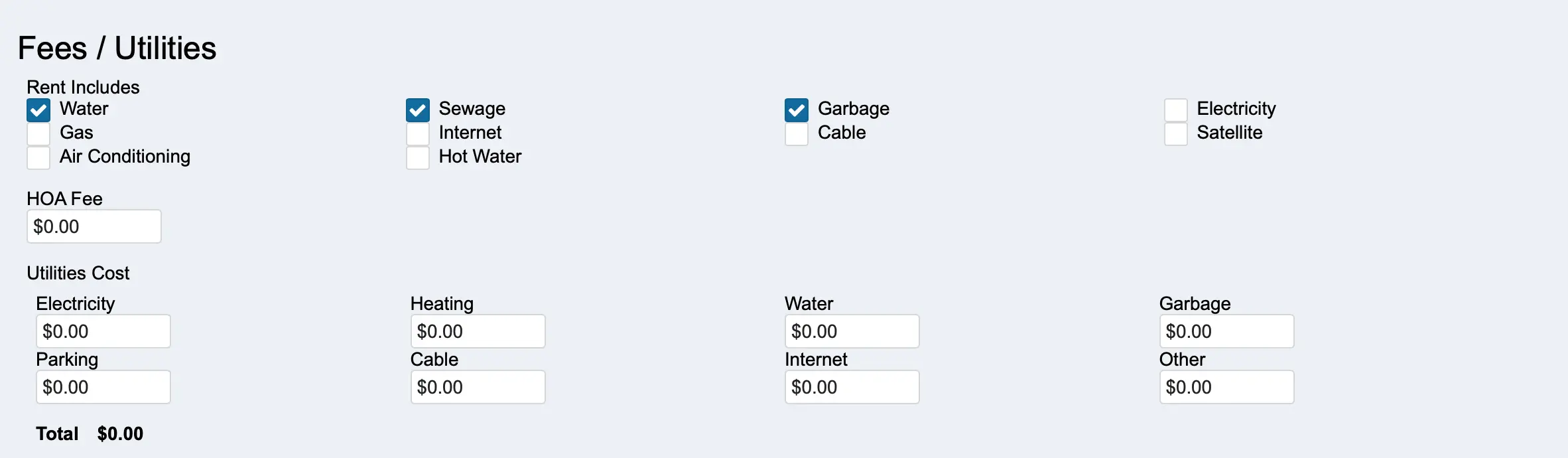The image size is (1568, 458).
Task: Enable the Electricity rent includes checkbox
Action: click(x=1176, y=110)
